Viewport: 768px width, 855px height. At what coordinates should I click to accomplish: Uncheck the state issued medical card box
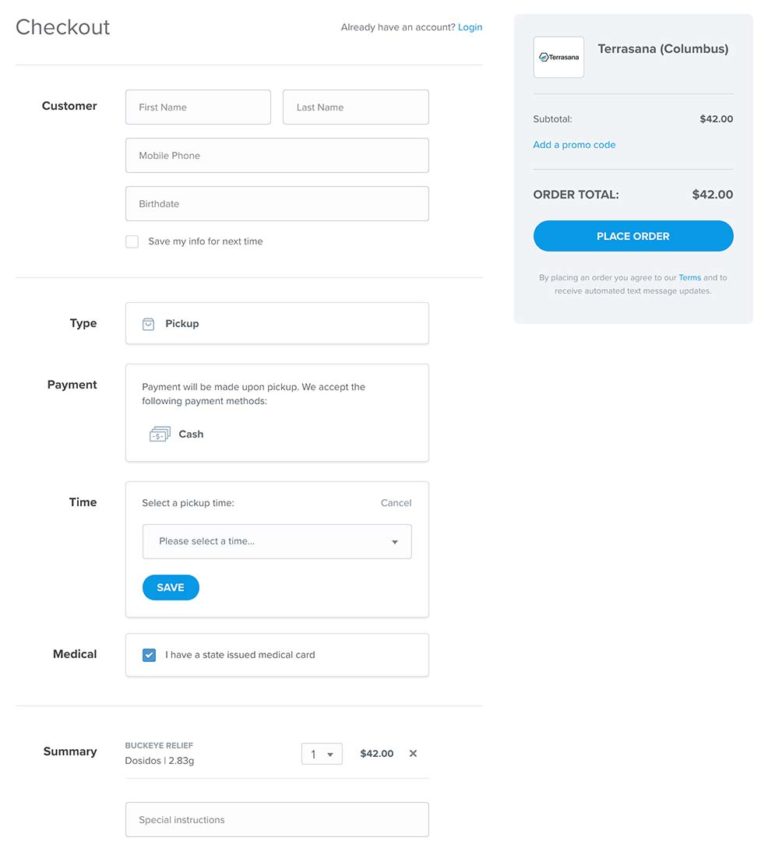tap(149, 655)
